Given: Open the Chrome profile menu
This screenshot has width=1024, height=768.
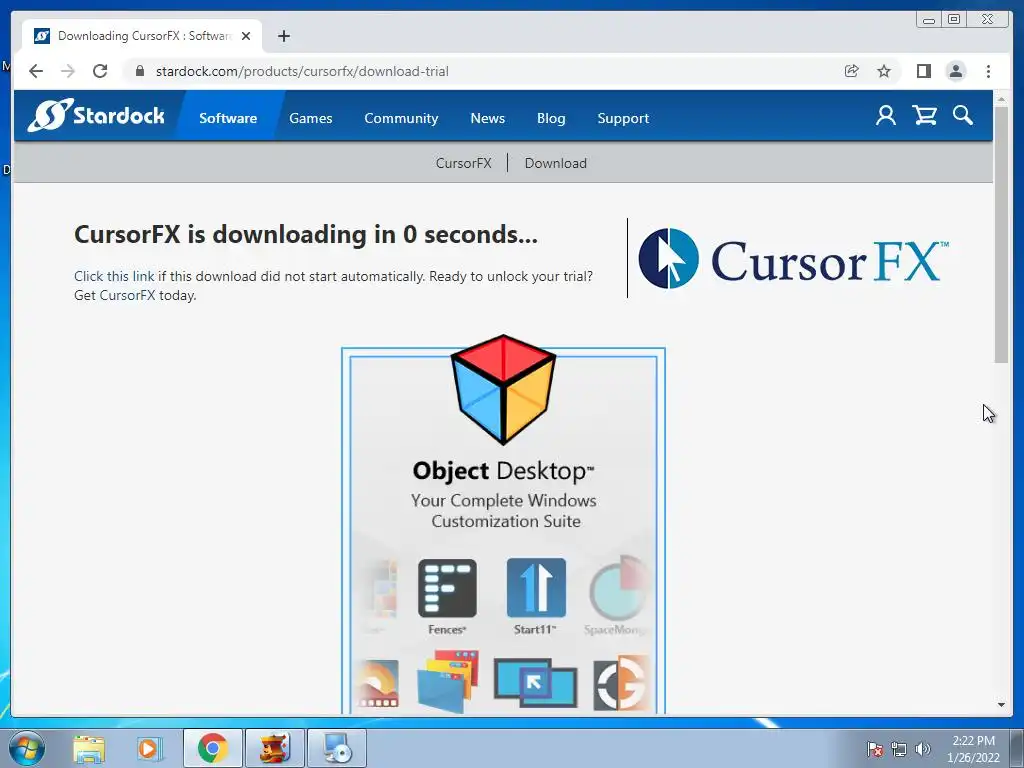Looking at the screenshot, I should pyautogui.click(x=955, y=71).
